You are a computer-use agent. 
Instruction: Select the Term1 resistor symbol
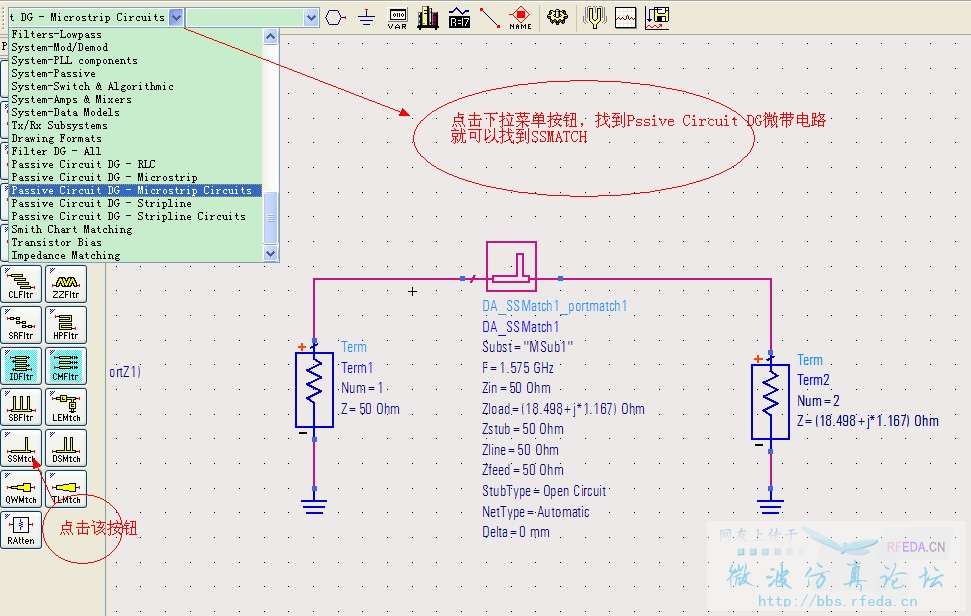tap(315, 390)
